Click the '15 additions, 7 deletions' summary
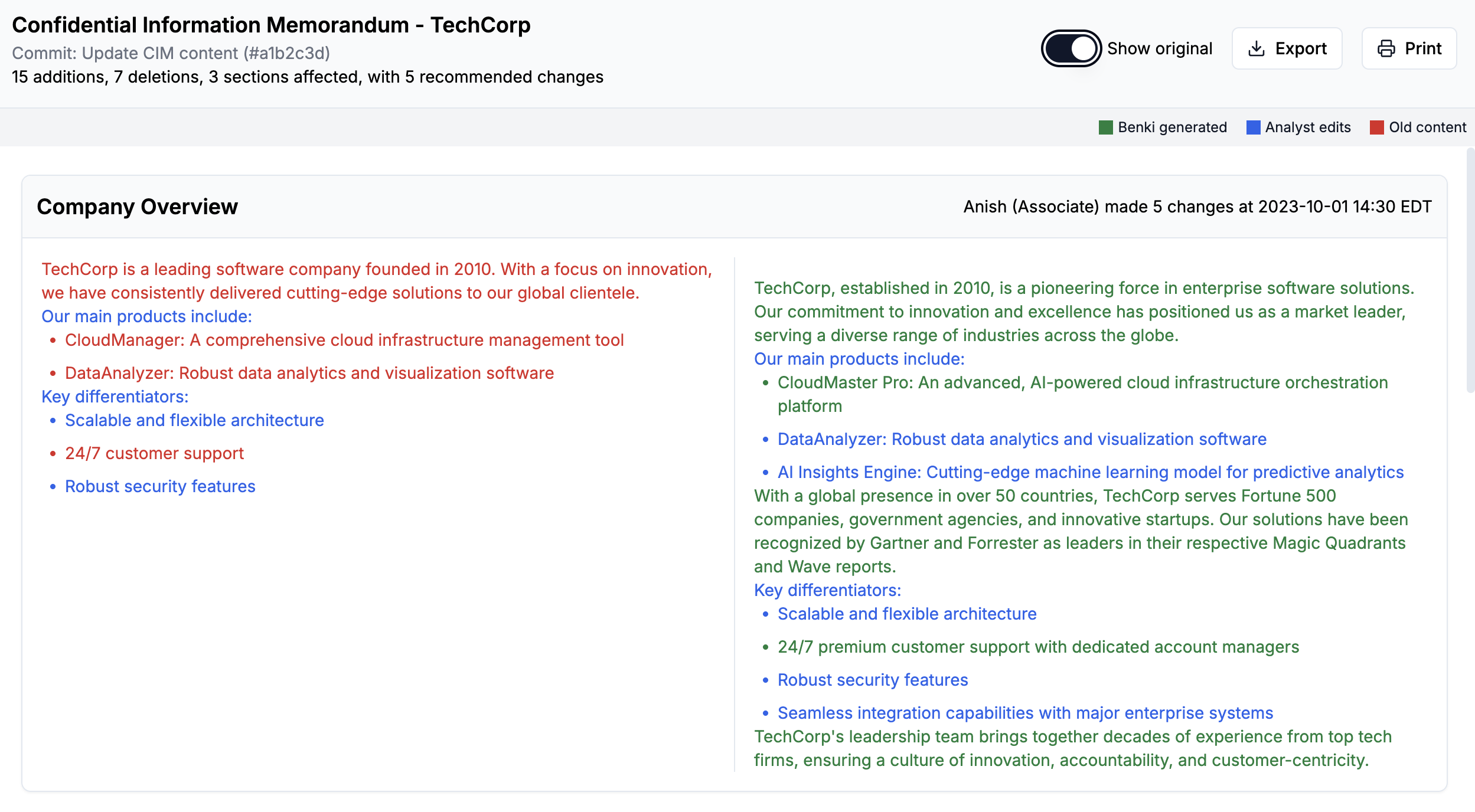 point(307,77)
